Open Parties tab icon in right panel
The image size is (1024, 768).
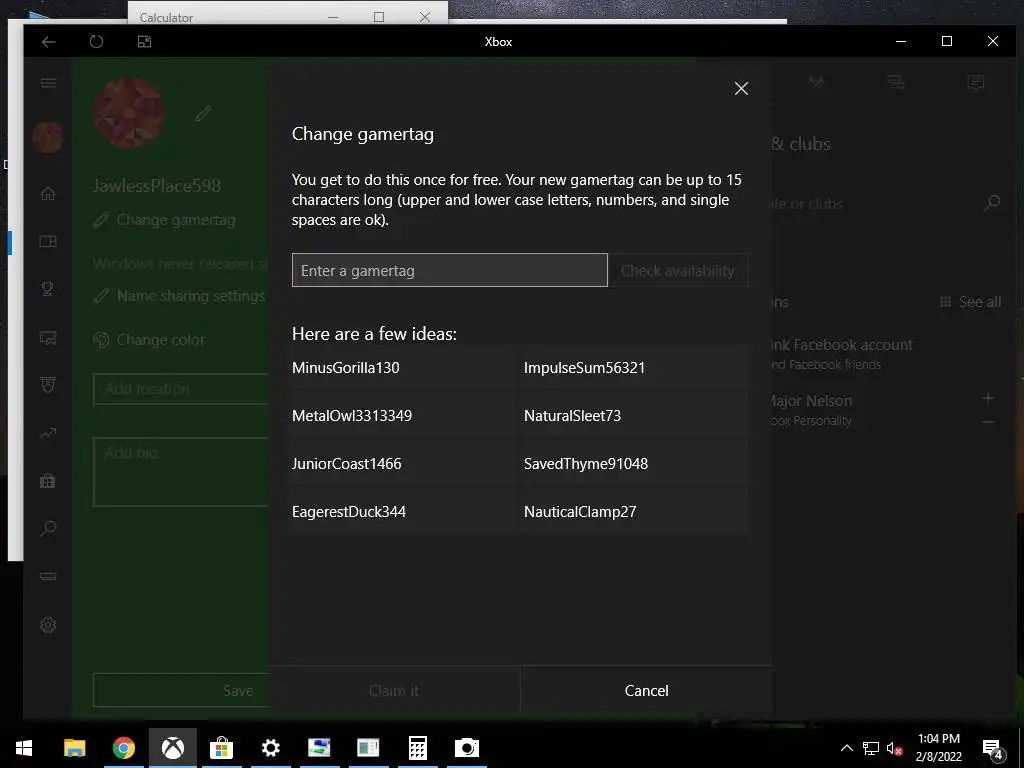click(x=896, y=82)
